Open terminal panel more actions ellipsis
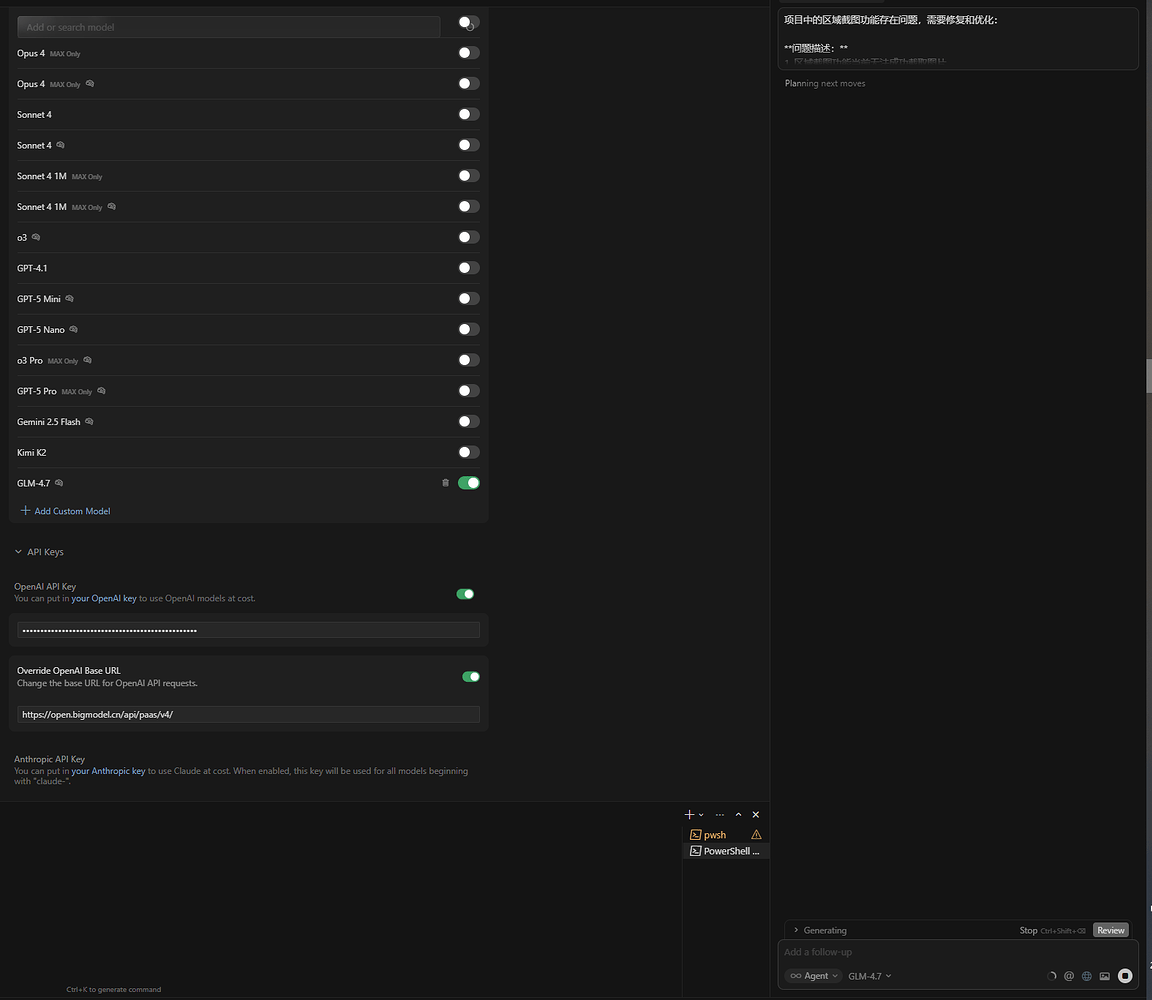Image resolution: width=1152 pixels, height=1000 pixels. coord(720,814)
